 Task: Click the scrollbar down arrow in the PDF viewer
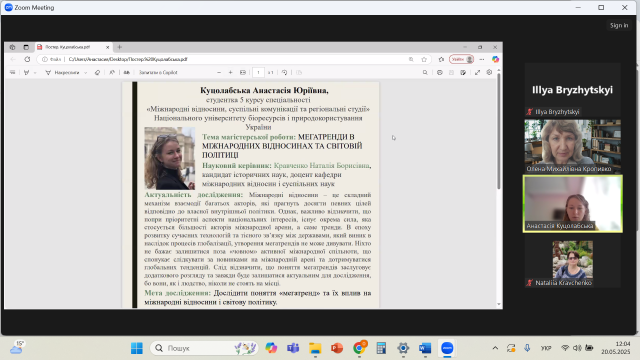point(498,304)
